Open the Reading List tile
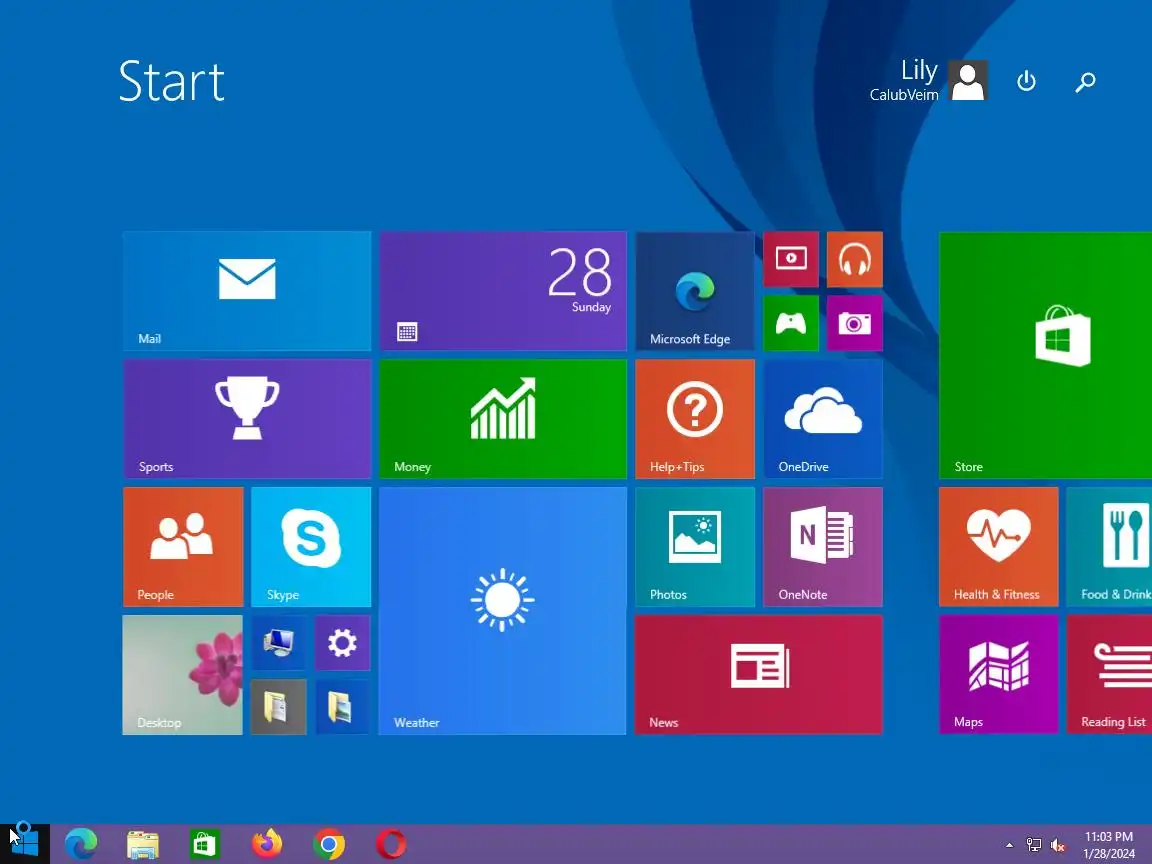The width and height of the screenshot is (1152, 864). coord(1109,674)
